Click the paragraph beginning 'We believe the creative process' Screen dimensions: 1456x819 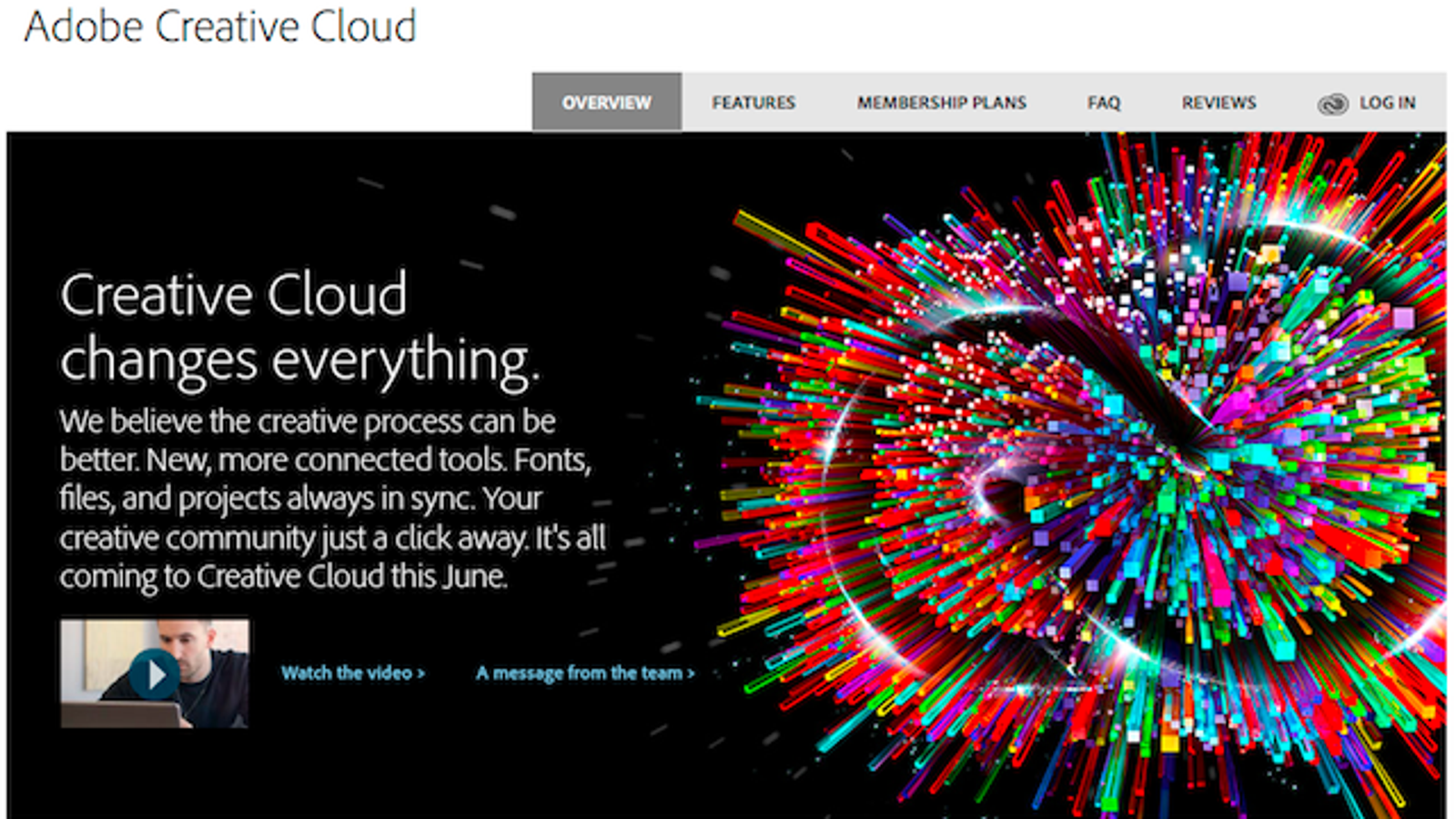[x=332, y=499]
